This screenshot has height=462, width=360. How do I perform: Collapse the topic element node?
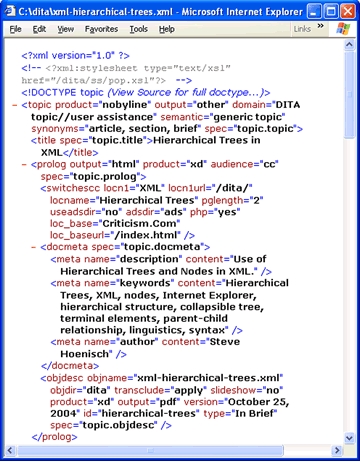click(14, 105)
